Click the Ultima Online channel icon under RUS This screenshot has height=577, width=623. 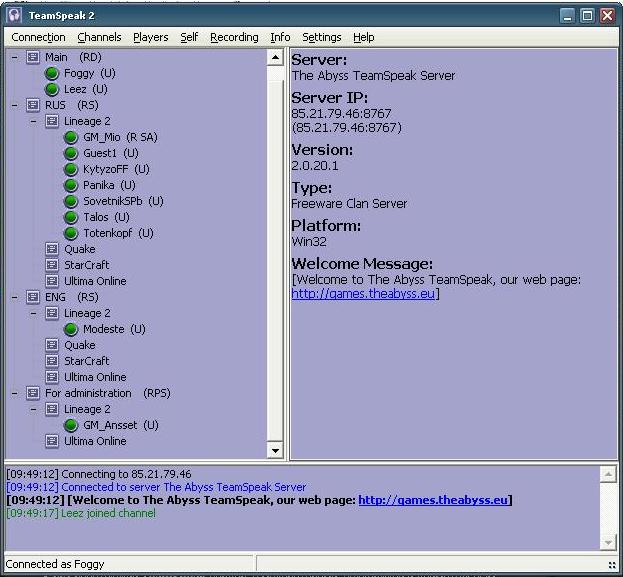pos(52,281)
